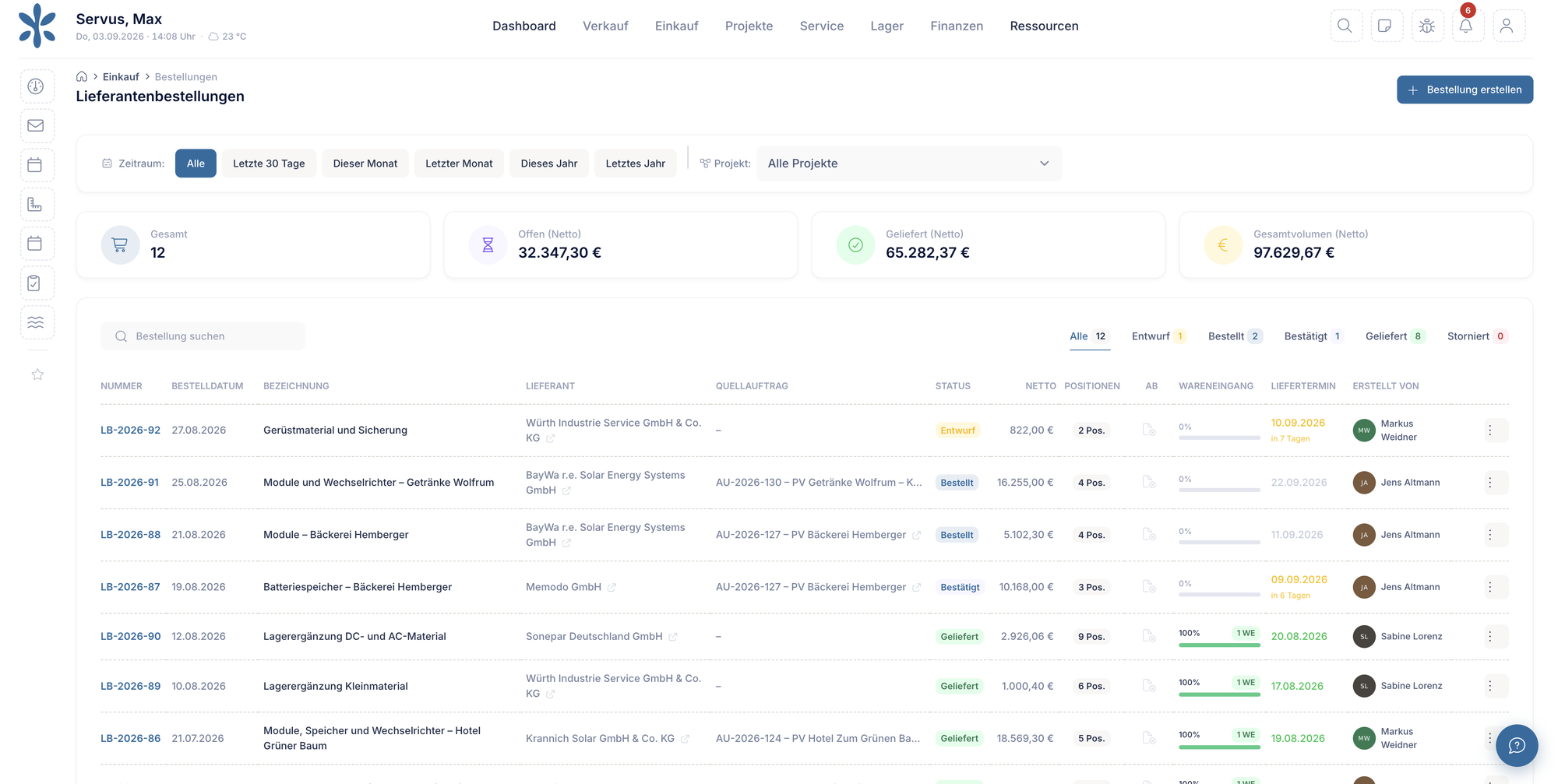Click the 'Bestellung erstellen' button

click(1465, 90)
